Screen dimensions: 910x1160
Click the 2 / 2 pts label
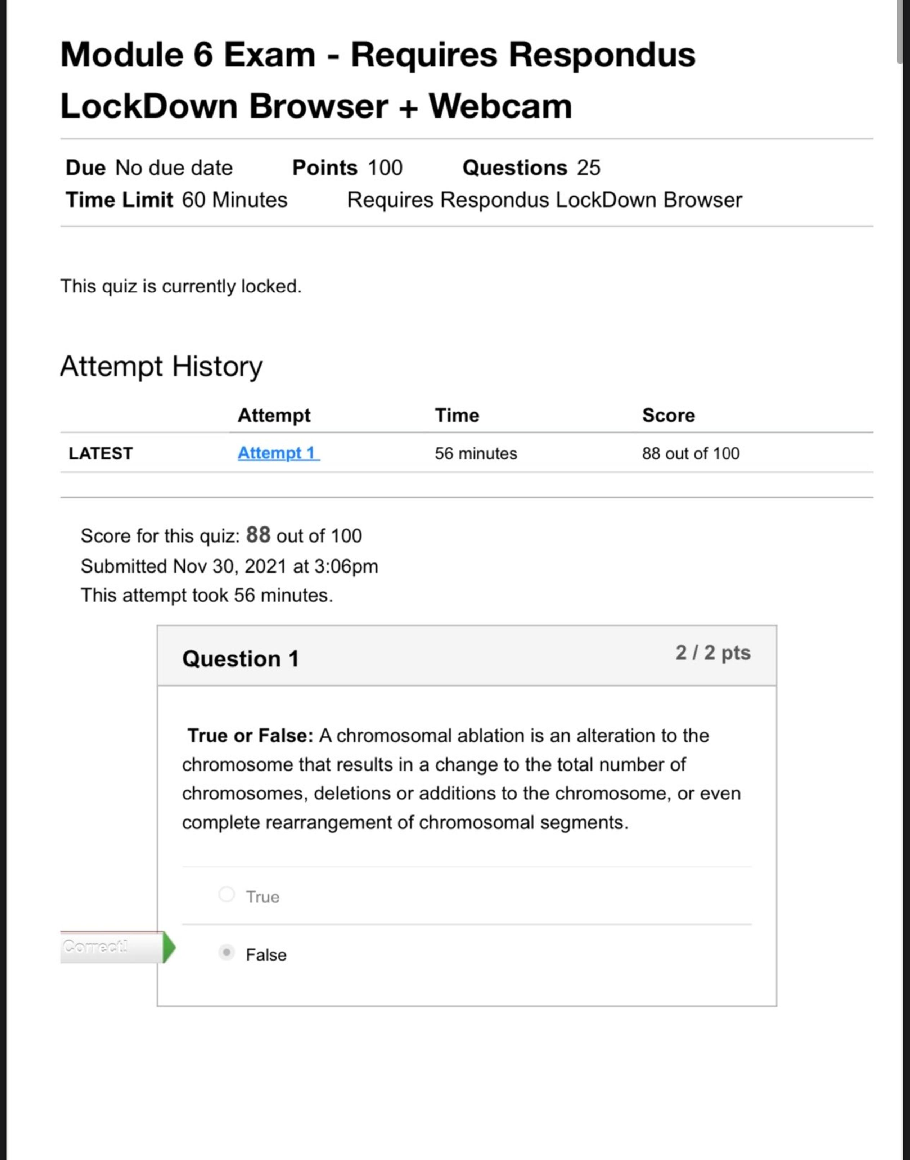[x=712, y=653]
